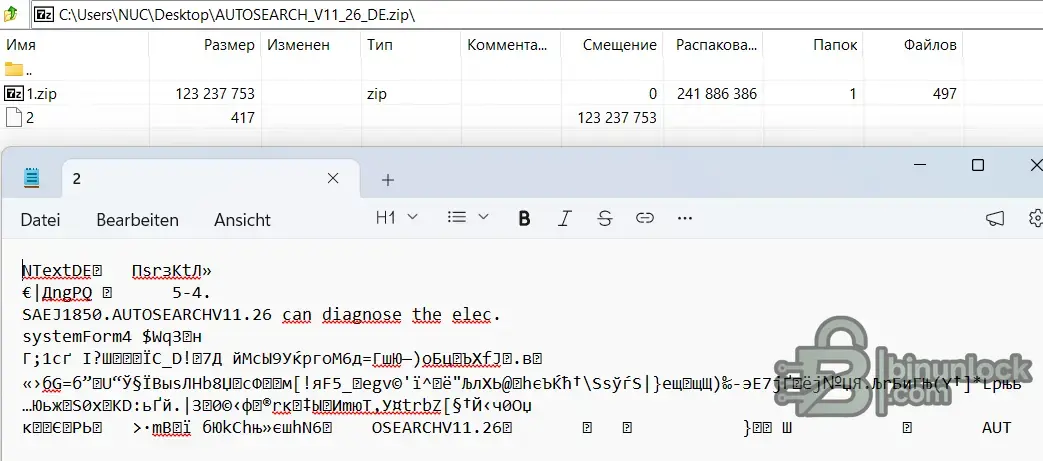The image size is (1043, 461).
Task: Sort 7-Zip list by Имя column
Action: point(74,45)
